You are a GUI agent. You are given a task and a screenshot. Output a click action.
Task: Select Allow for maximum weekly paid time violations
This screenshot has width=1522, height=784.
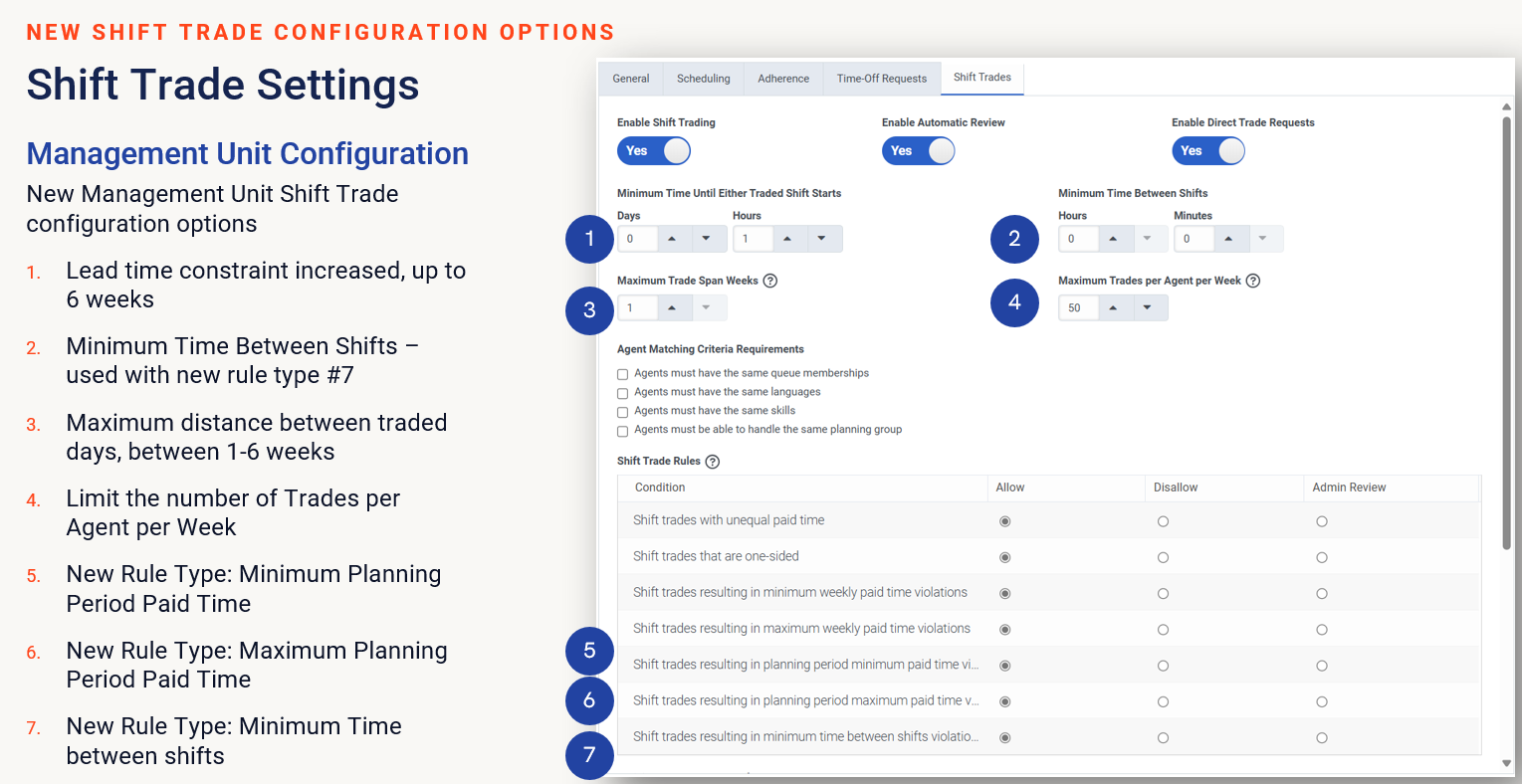pyautogui.click(x=1005, y=630)
